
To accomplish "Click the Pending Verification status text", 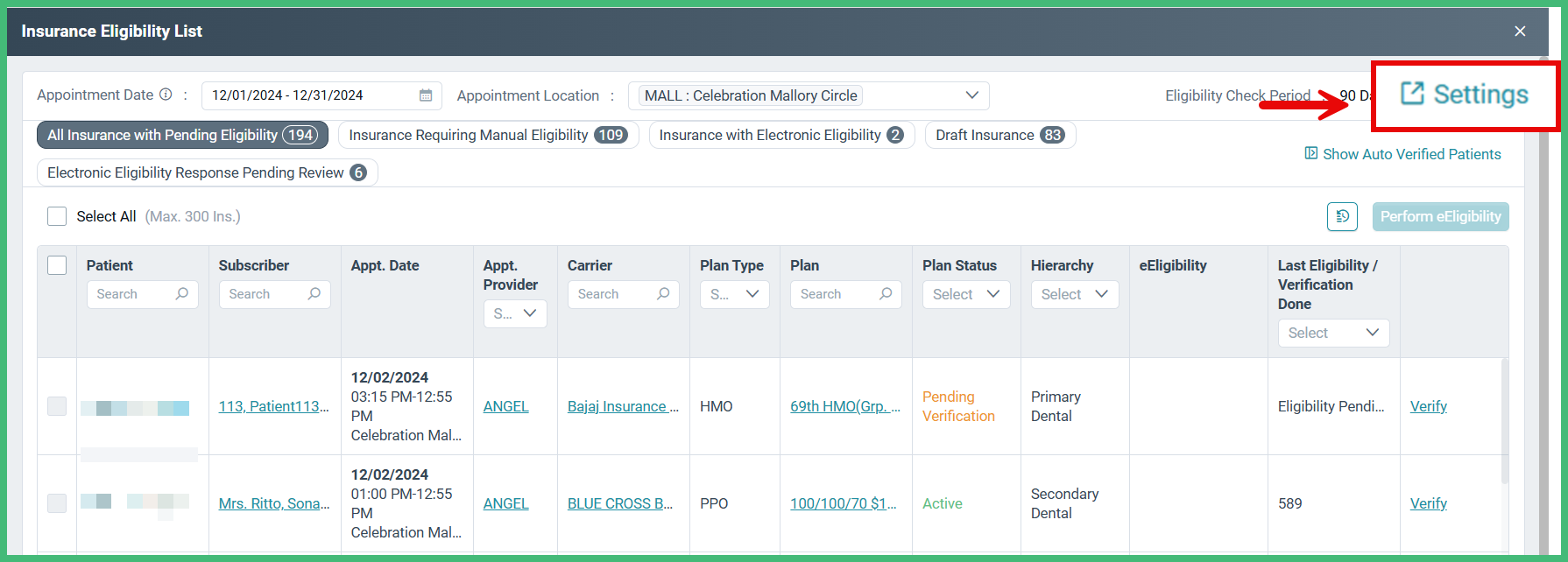I will (x=958, y=406).
